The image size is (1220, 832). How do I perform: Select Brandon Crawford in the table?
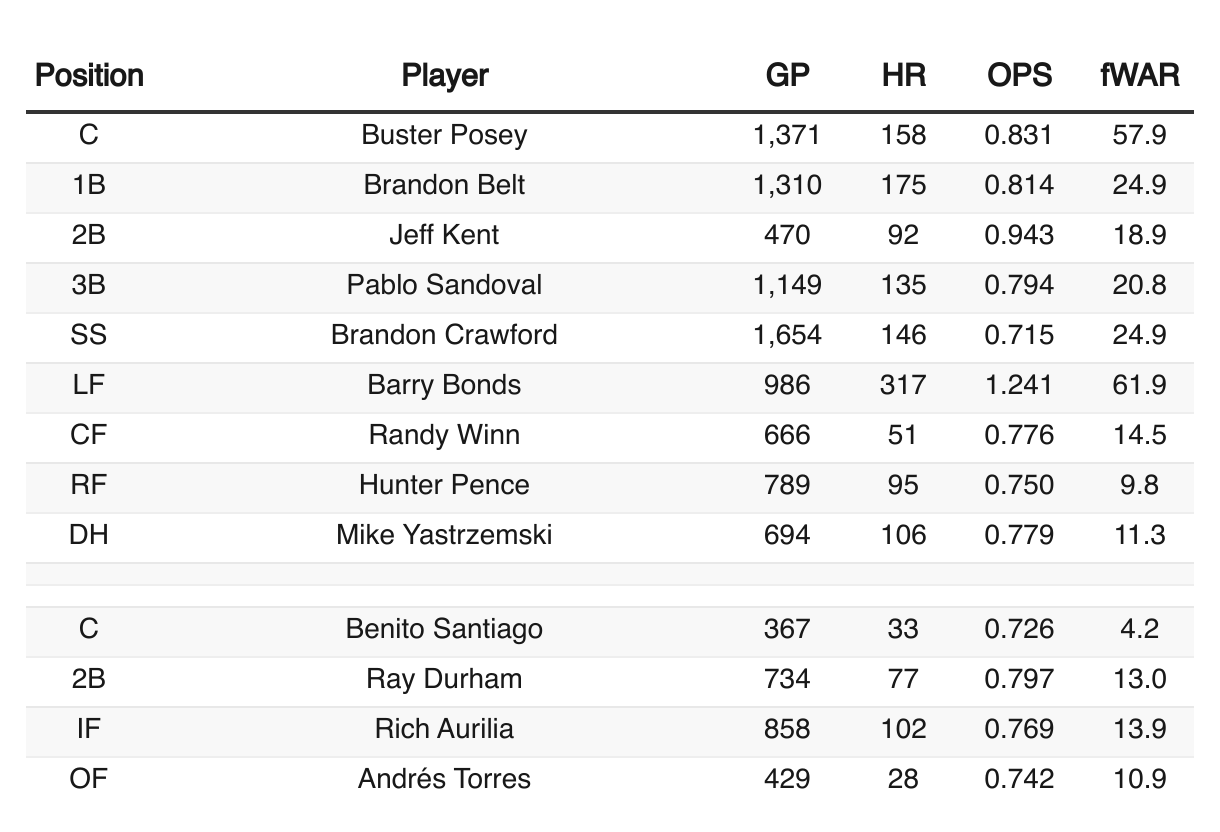click(x=445, y=335)
